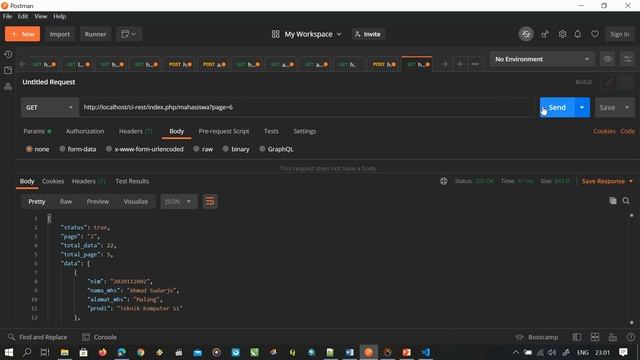Viewport: 640px width, 360px height.
Task: Click the Untitled Request title
Action: [x=49, y=82]
